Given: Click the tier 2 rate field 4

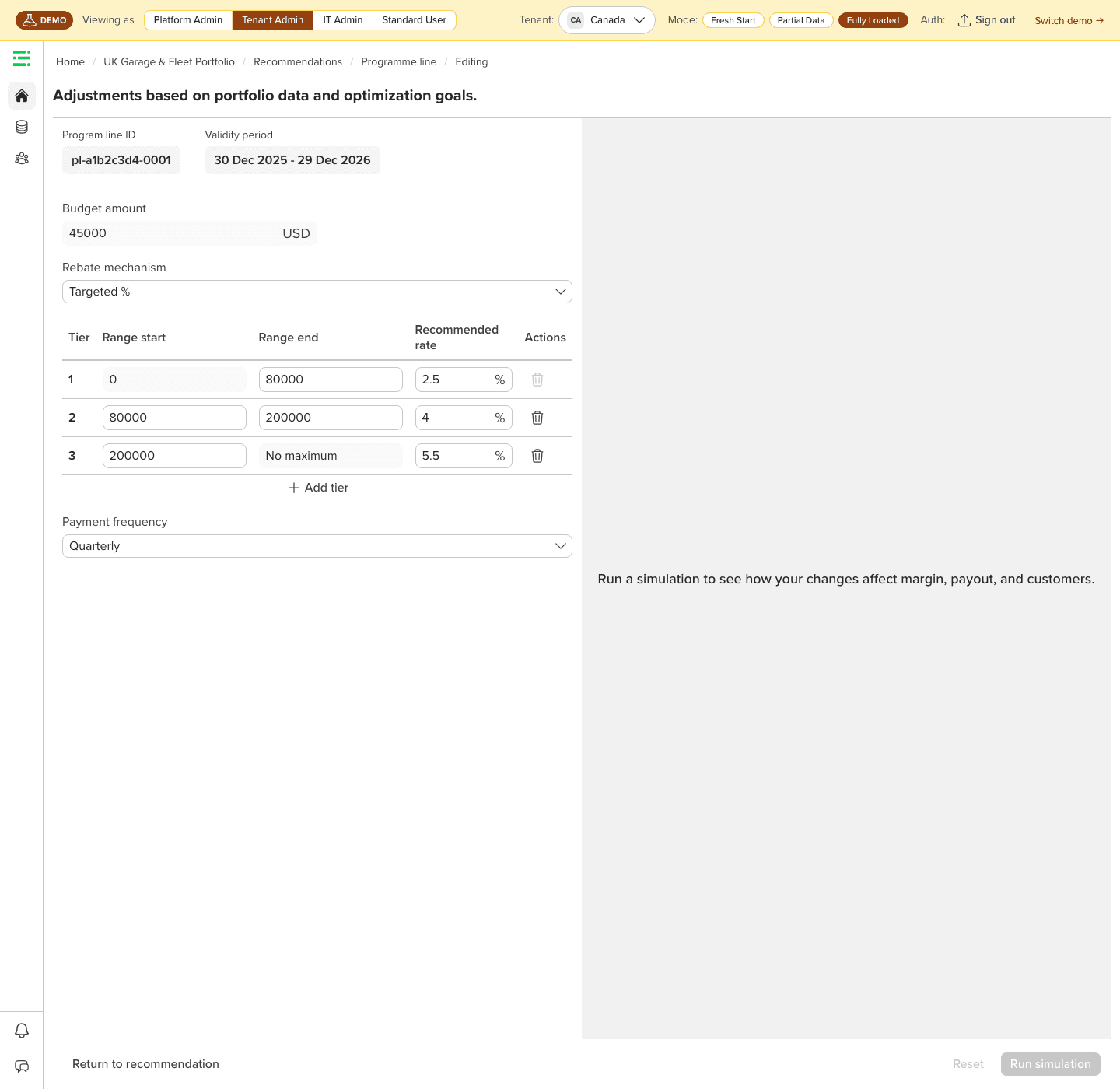Looking at the screenshot, I should point(464,418).
